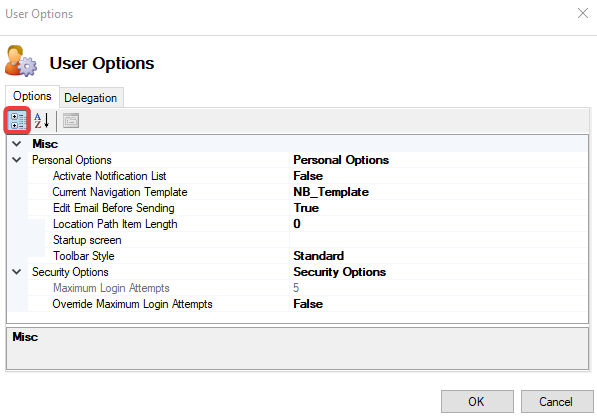Dismiss the dialog with Cancel
The width and height of the screenshot is (597, 420).
point(557,401)
